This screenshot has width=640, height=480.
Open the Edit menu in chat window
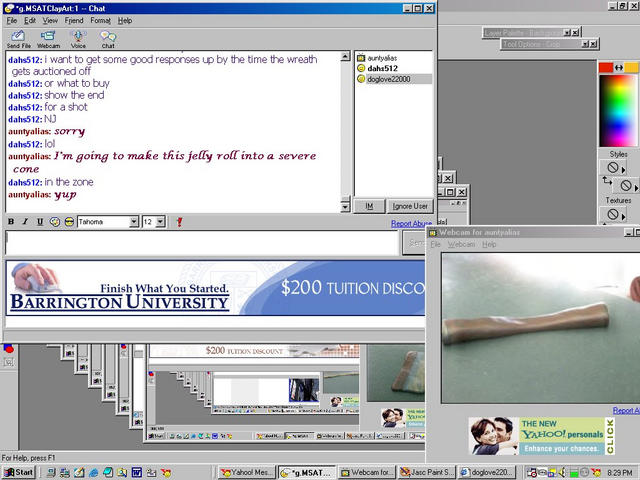(29, 20)
